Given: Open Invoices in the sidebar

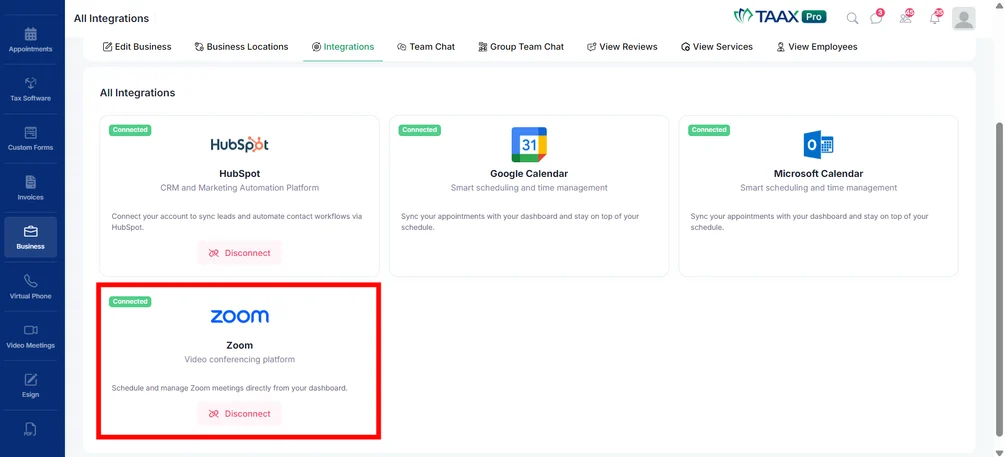Looking at the screenshot, I should (x=30, y=188).
